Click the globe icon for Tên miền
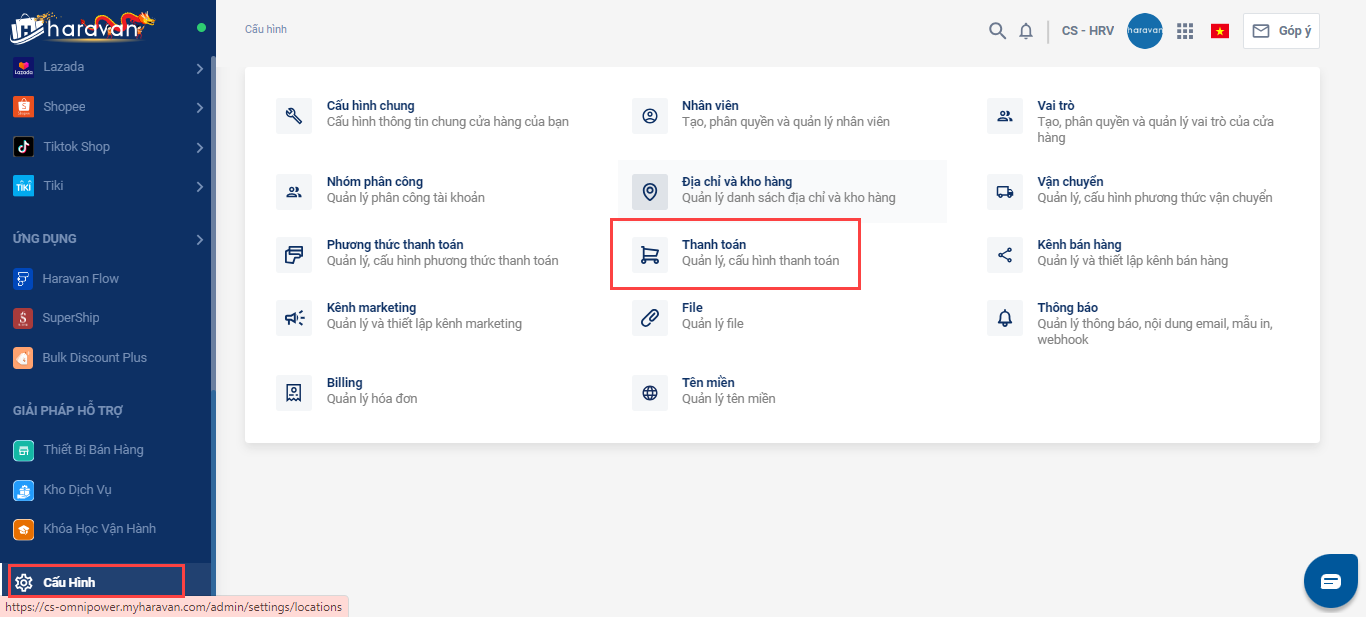This screenshot has width=1366, height=617. (650, 393)
